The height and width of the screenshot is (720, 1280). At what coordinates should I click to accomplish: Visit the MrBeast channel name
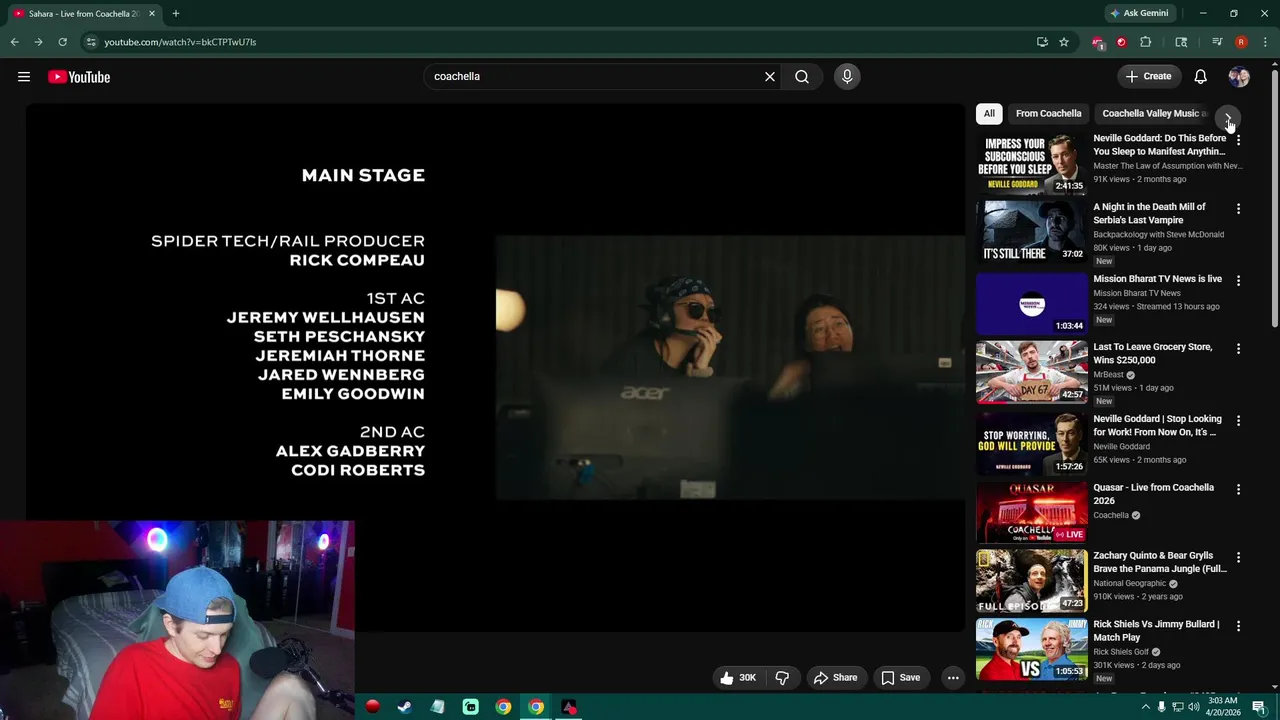click(x=1108, y=374)
